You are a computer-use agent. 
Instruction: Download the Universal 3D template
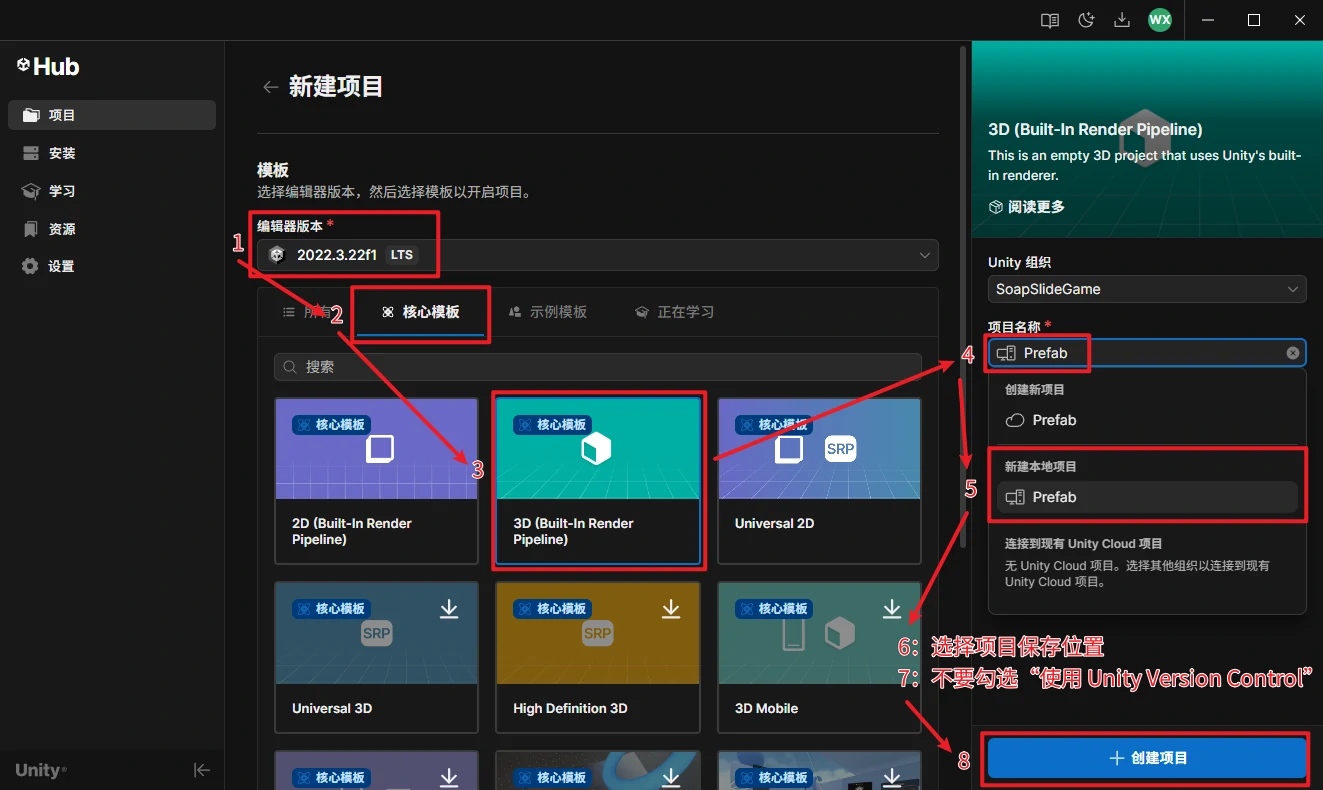coord(449,609)
